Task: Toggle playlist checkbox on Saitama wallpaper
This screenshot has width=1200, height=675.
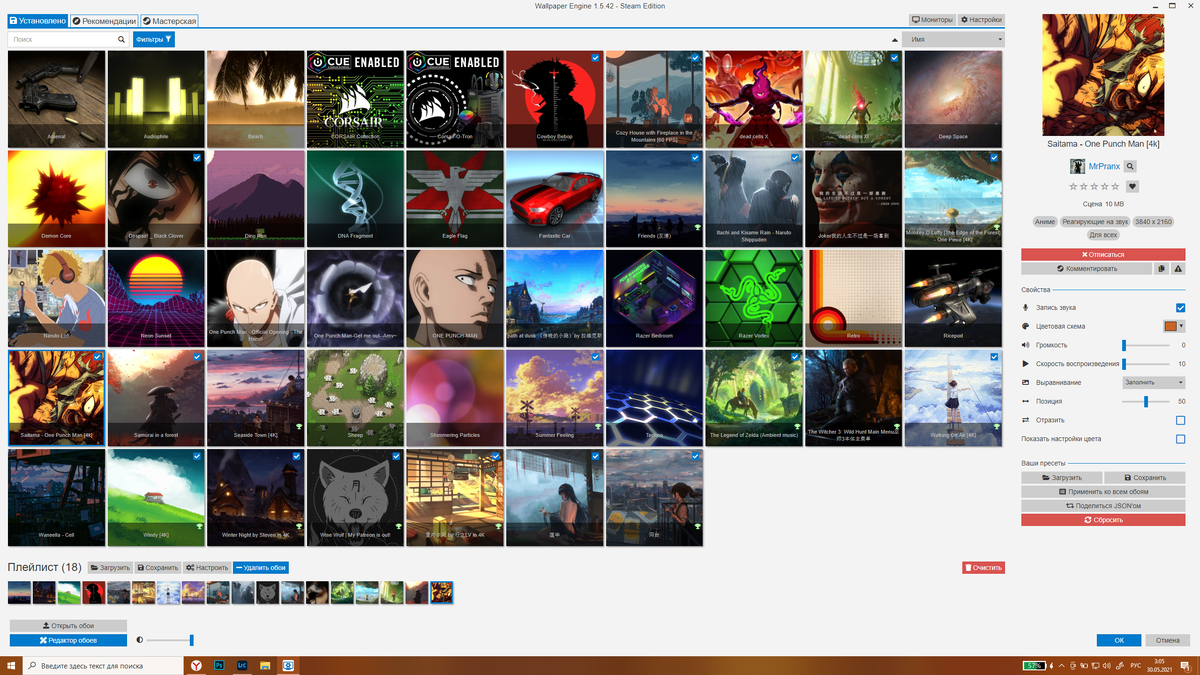Action: coord(97,356)
